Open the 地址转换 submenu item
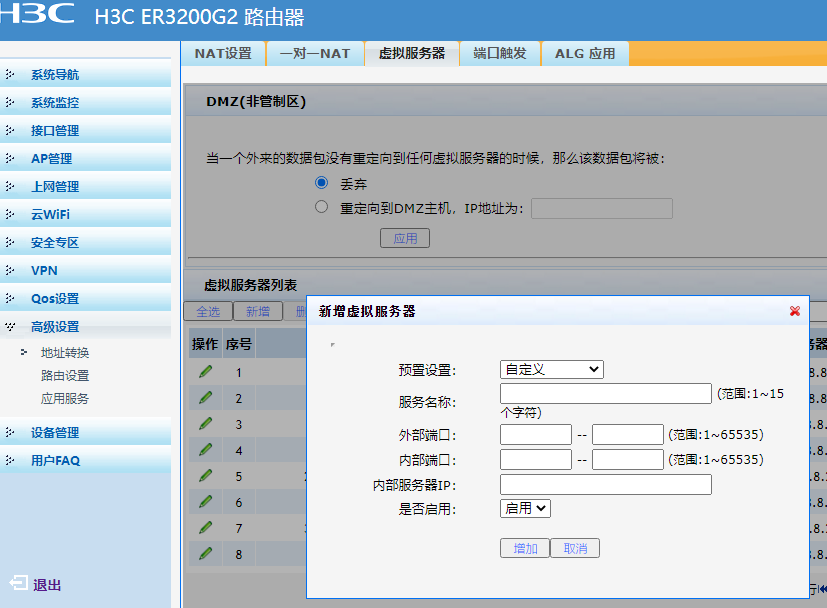Screen dimensions: 827x608 [x=65, y=353]
